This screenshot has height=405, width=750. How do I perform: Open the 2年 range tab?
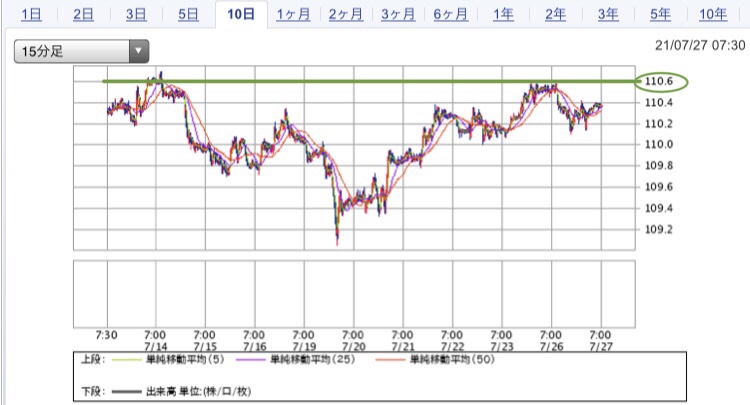555,14
